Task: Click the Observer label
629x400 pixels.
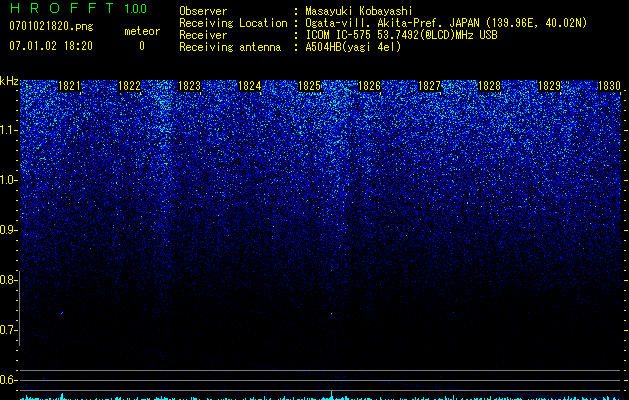Action: 203,11
